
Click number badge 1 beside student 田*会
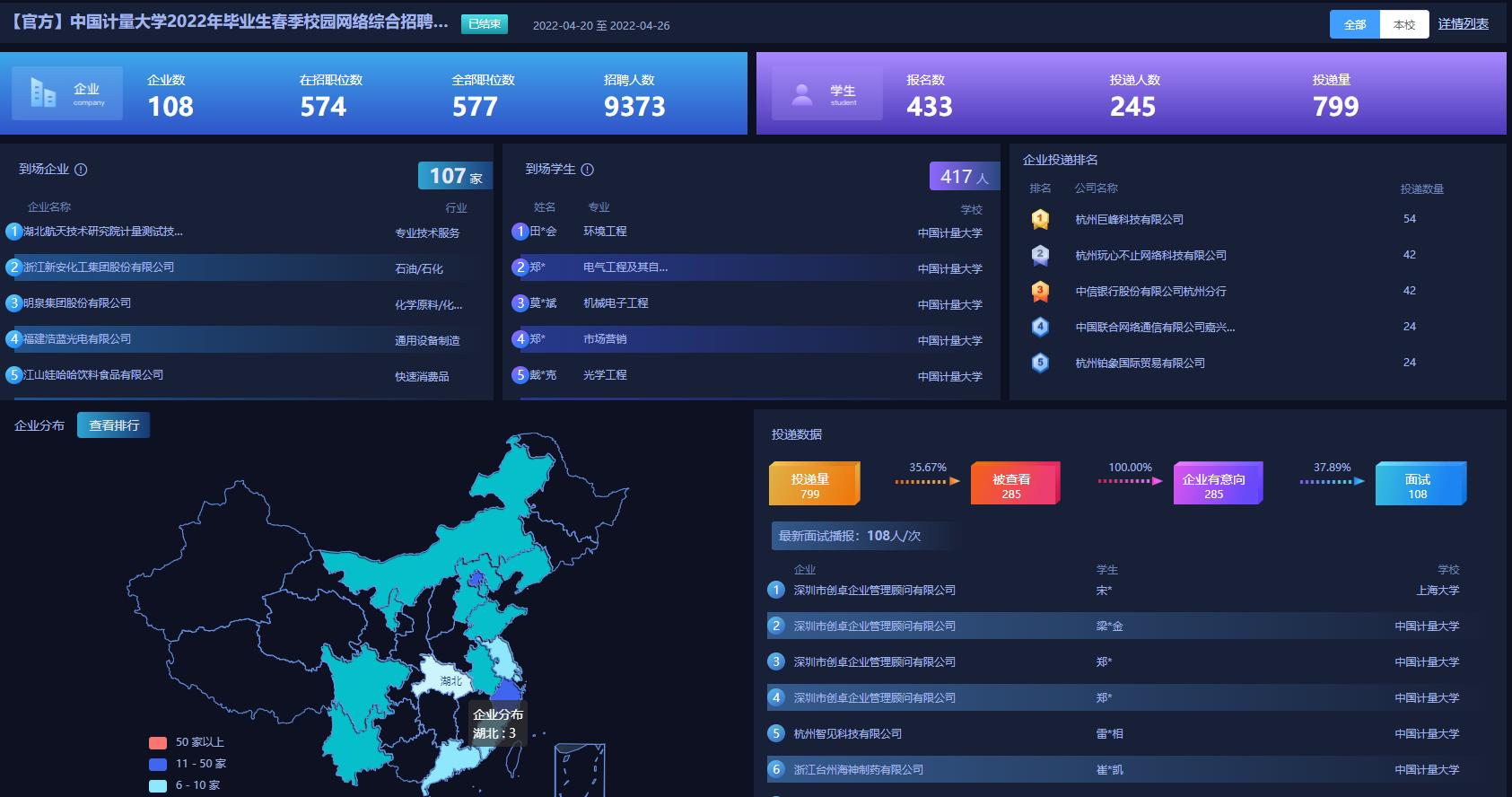point(520,232)
